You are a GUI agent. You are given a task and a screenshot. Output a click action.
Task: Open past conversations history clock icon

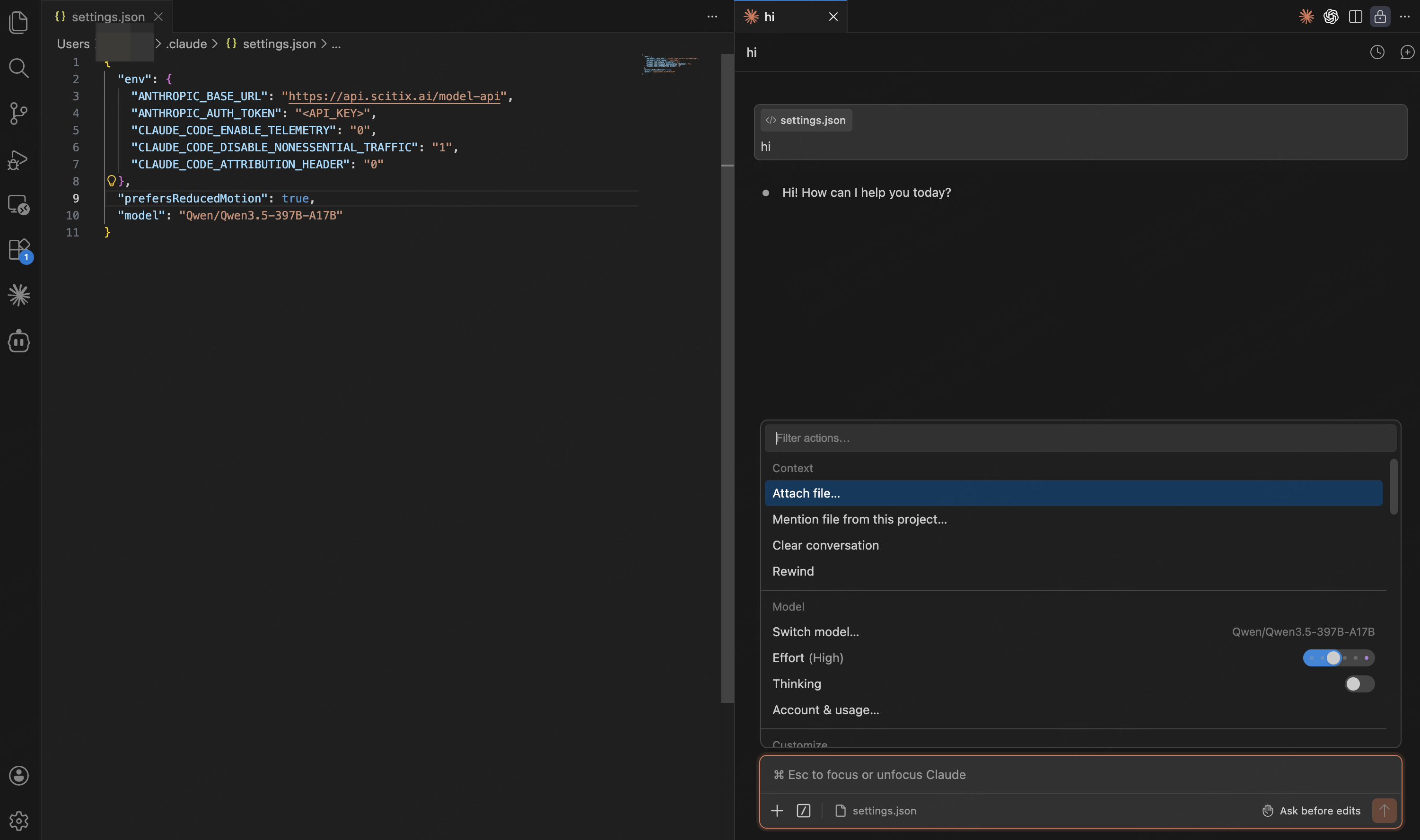click(1377, 52)
